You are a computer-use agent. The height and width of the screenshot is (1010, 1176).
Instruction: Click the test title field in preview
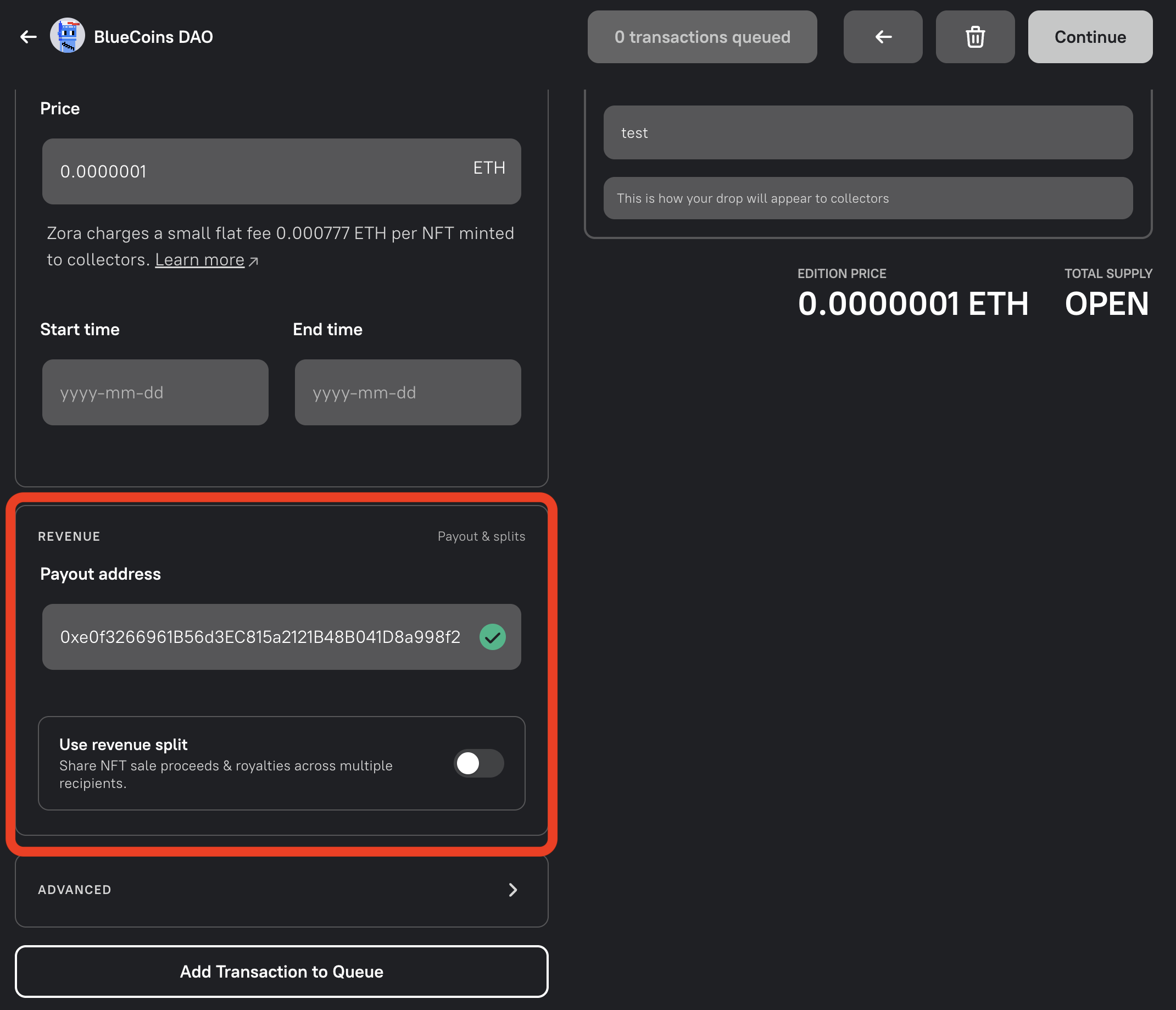click(868, 132)
